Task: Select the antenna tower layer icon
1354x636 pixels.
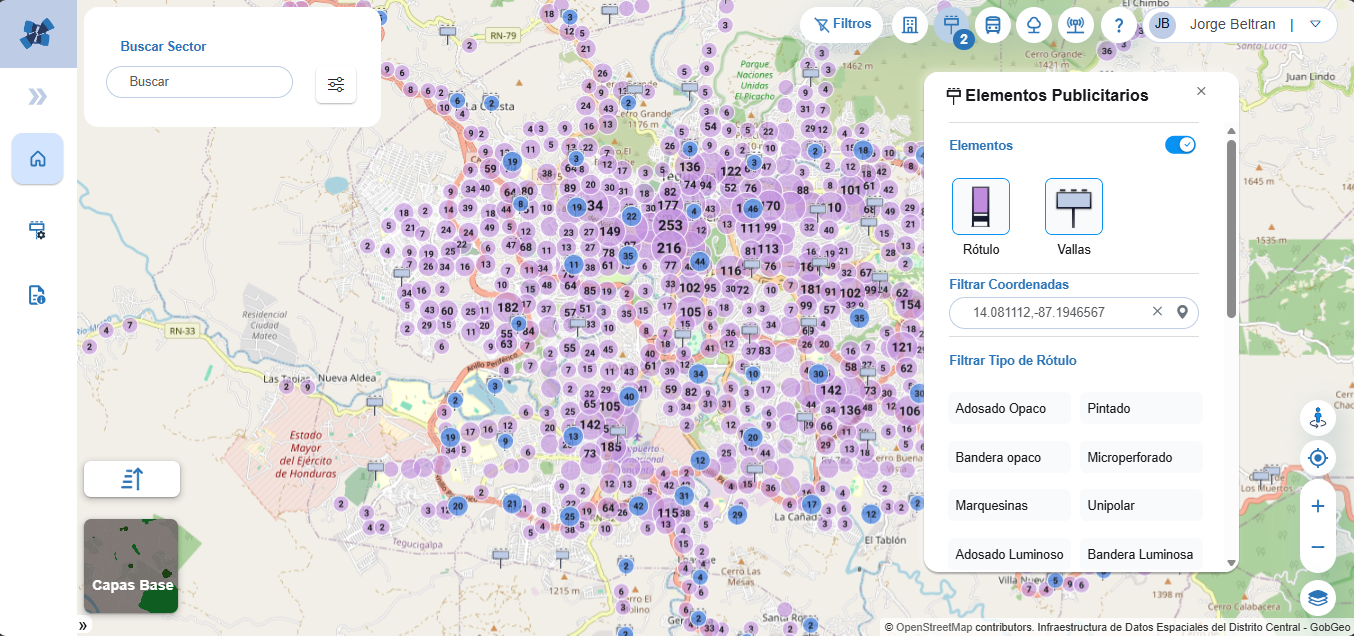Action: click(1076, 25)
